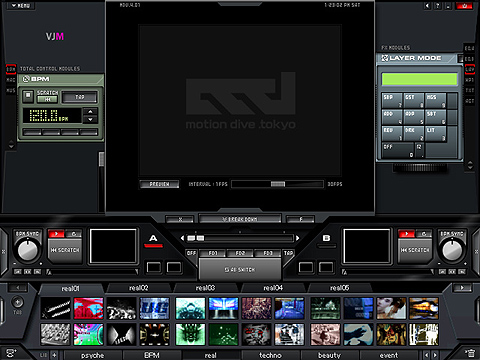Click the deck A loop button

[x=74, y=234]
